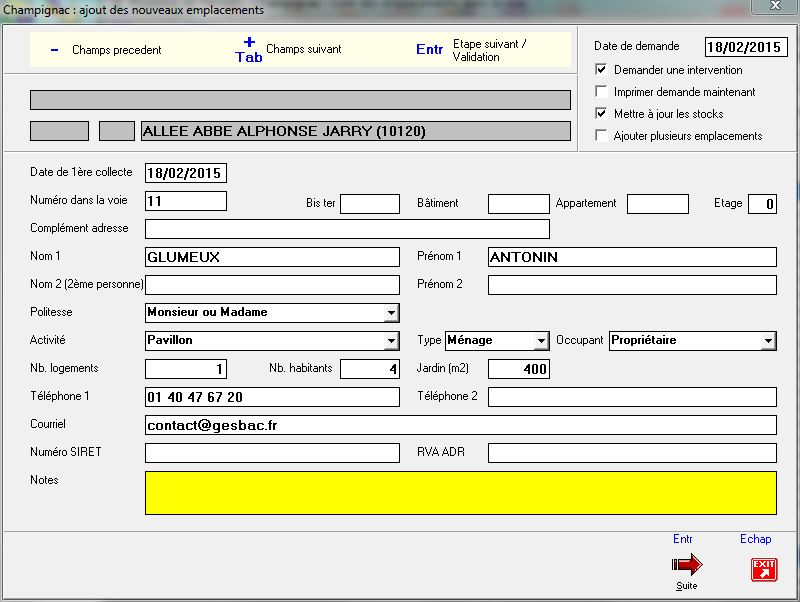Expand the Occupant Propriétaire dropdown
The image size is (800, 602).
pos(767,341)
